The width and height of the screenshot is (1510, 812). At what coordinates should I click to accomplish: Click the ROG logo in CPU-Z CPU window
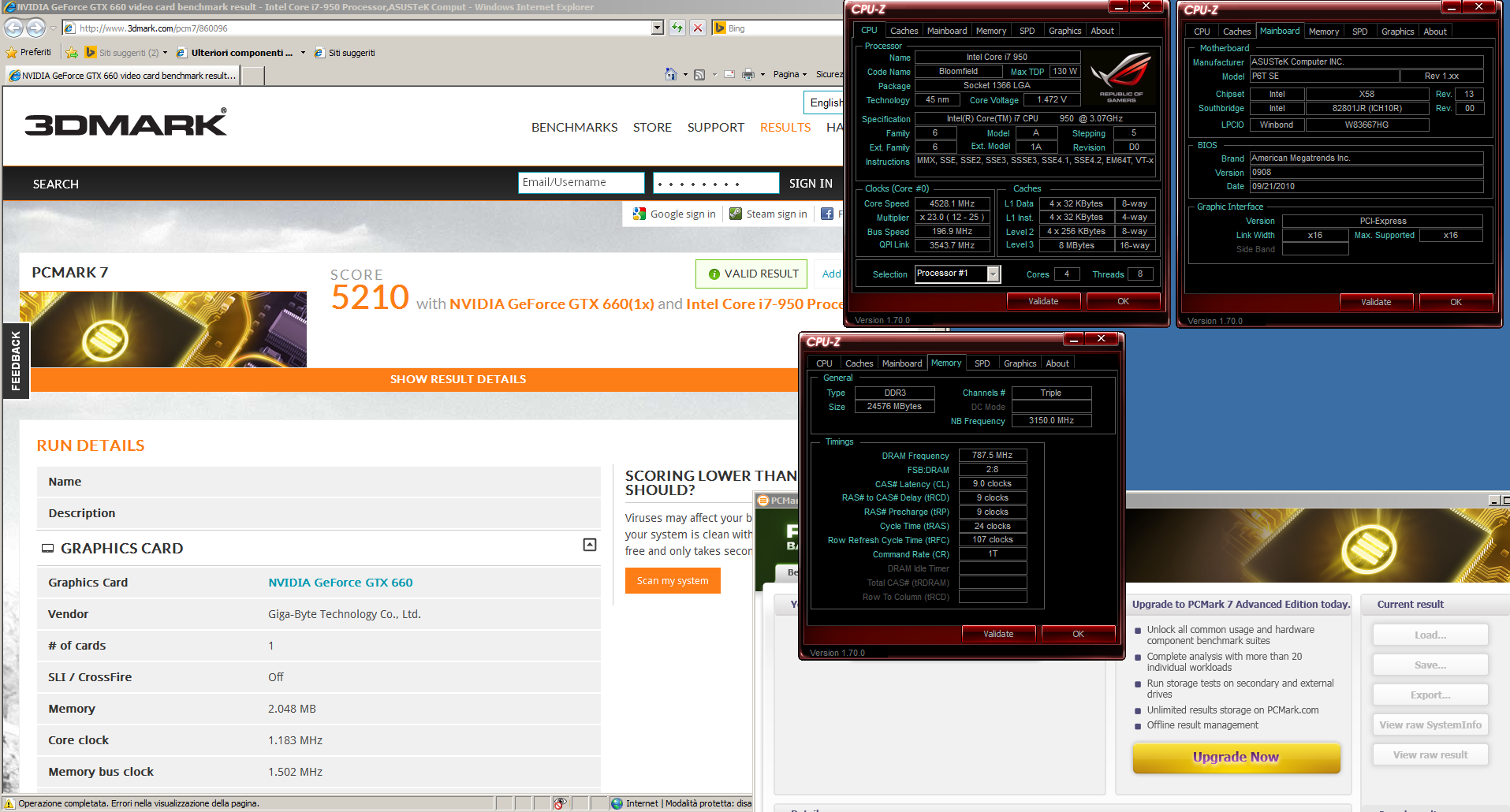click(x=1121, y=76)
